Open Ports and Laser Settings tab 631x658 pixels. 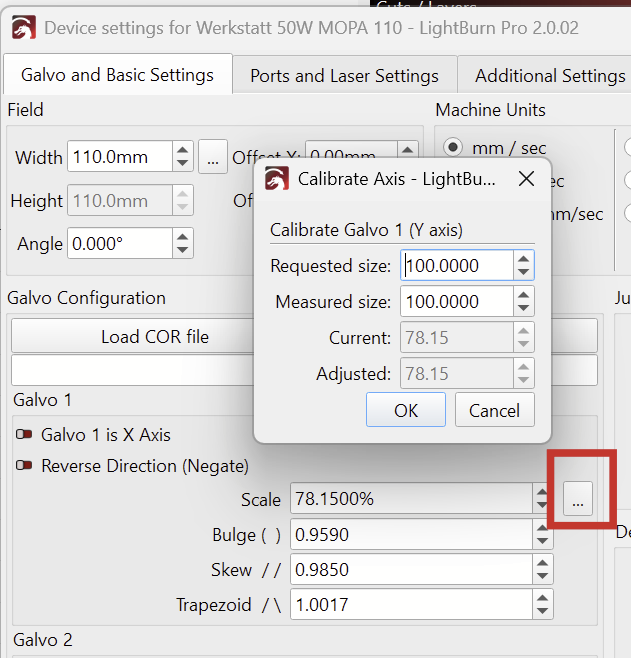pyautogui.click(x=344, y=76)
